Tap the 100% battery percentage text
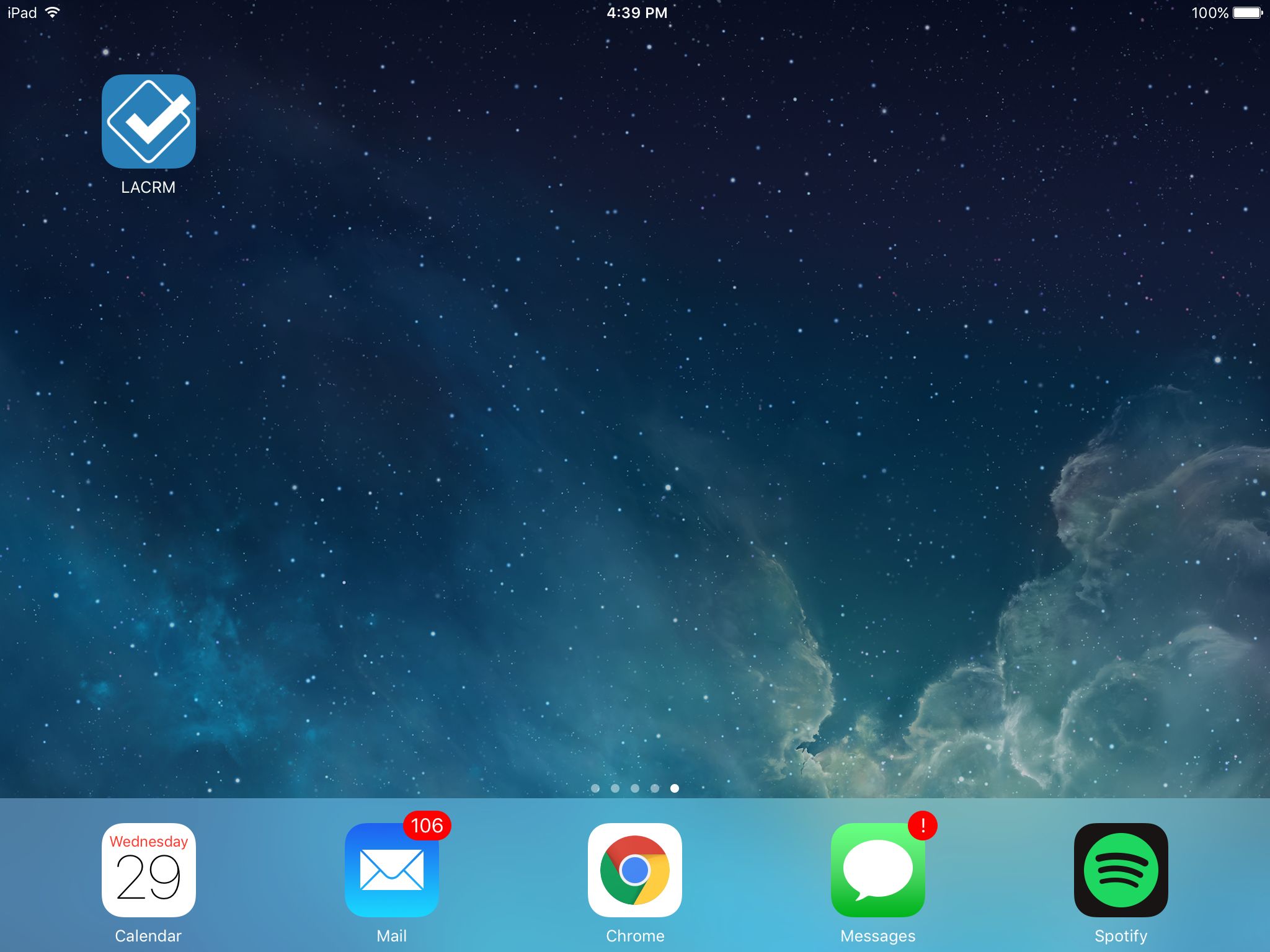1270x952 pixels. 1209,12
